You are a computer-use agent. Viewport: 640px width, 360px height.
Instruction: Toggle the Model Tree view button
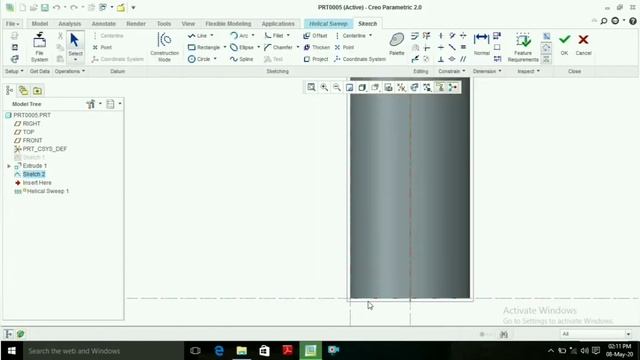point(9,91)
